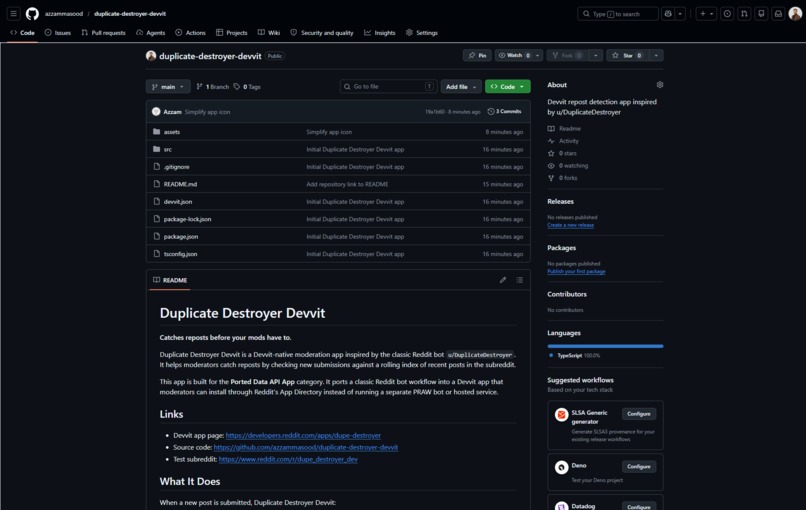The image size is (806, 510).
Task: Open the README outline list icon
Action: pyautogui.click(x=520, y=280)
